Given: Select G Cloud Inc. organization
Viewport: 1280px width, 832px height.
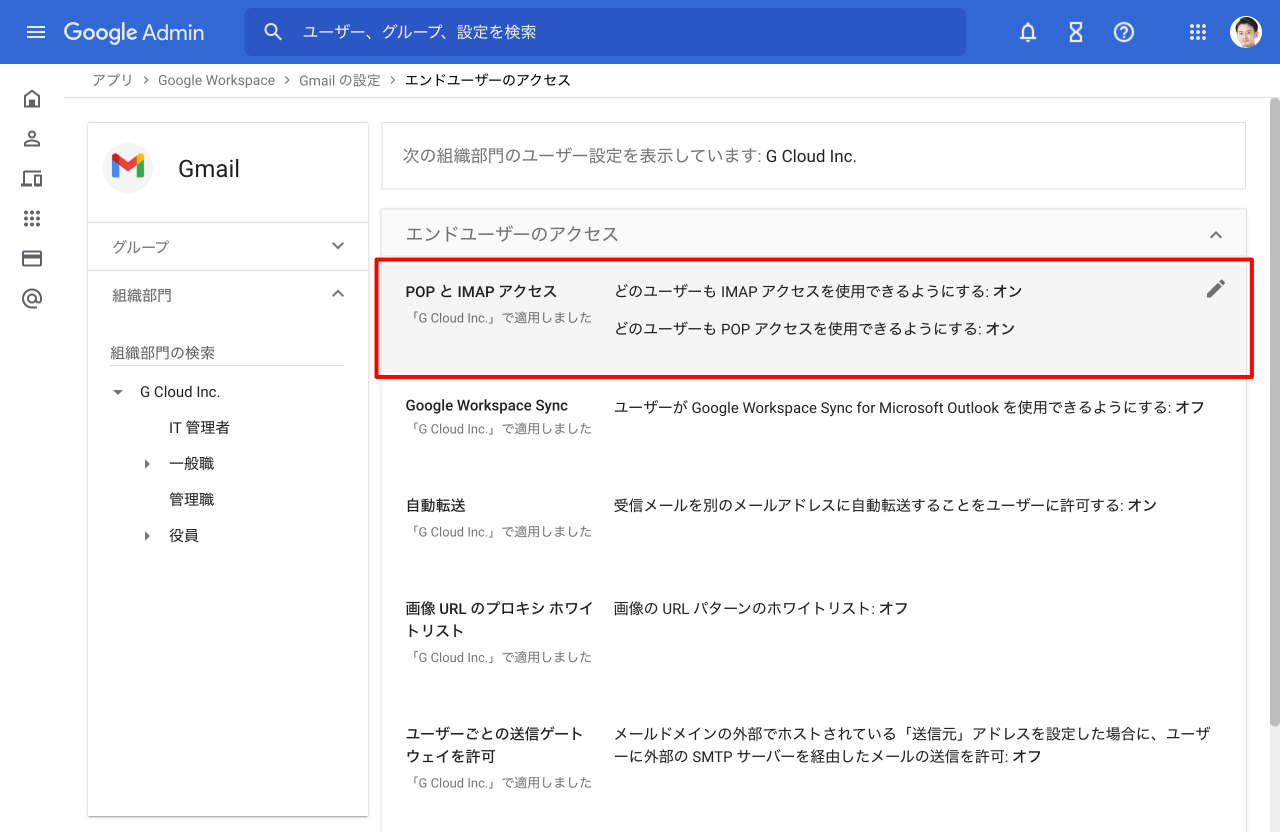Looking at the screenshot, I should [180, 392].
